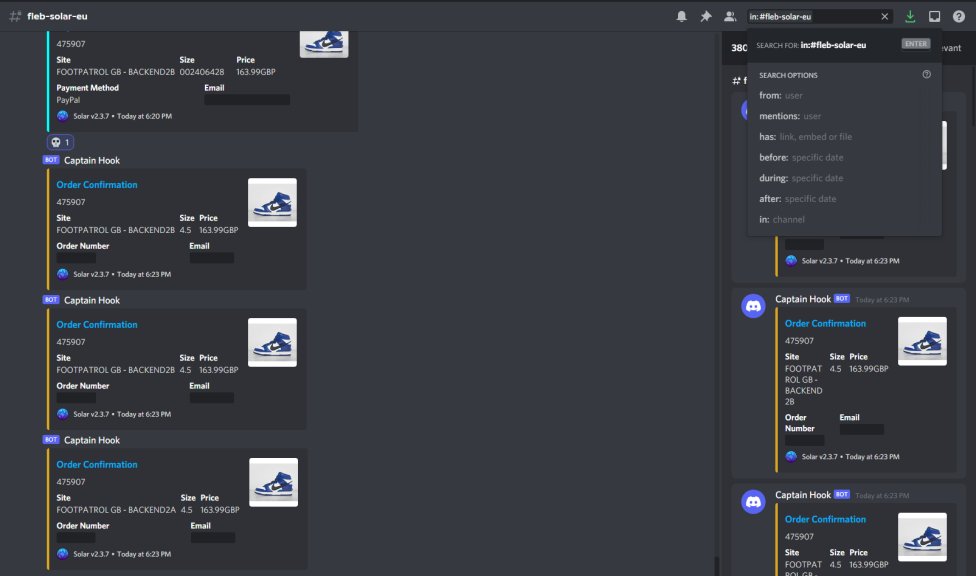Click Captain Hook name in bottom search result

click(x=802, y=494)
